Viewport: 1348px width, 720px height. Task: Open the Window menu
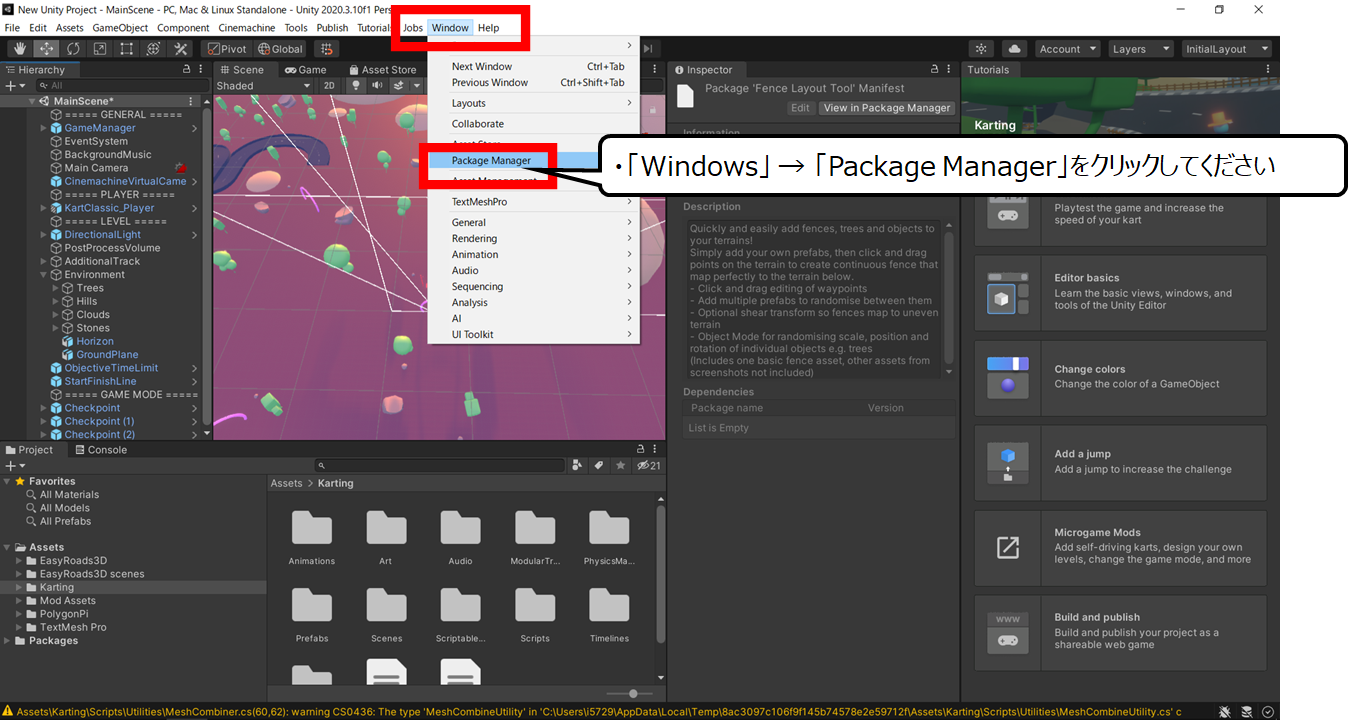click(x=450, y=28)
